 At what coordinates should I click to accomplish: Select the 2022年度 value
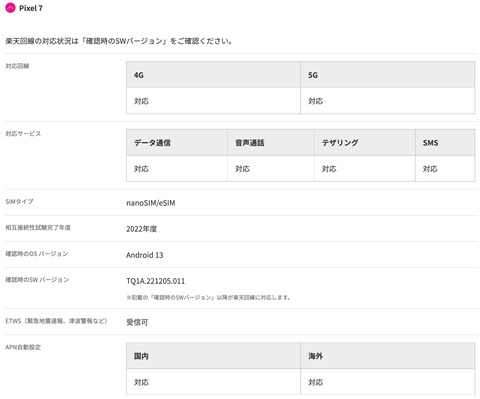coord(142,229)
